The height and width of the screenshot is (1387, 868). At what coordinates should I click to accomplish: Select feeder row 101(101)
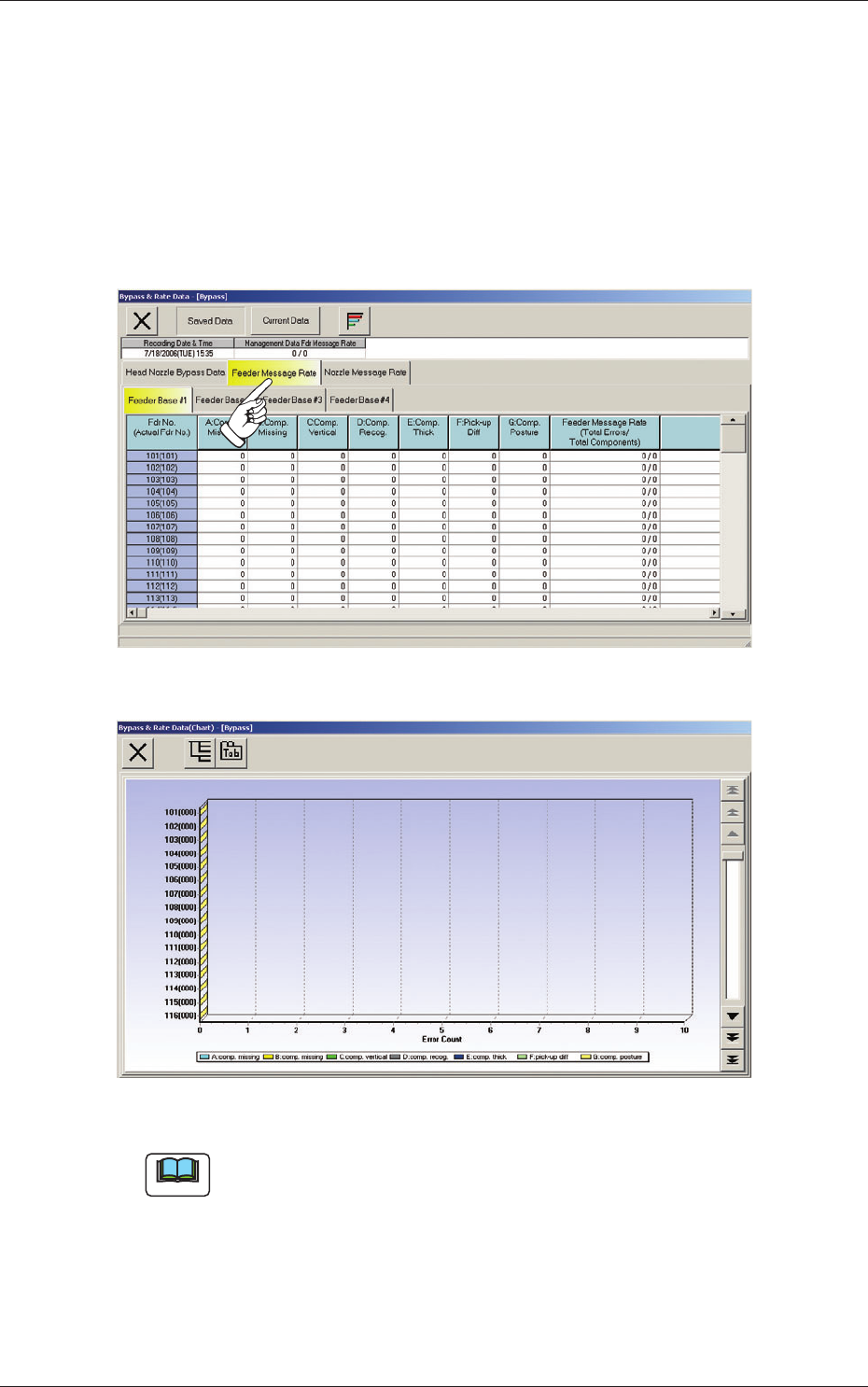tap(161, 456)
